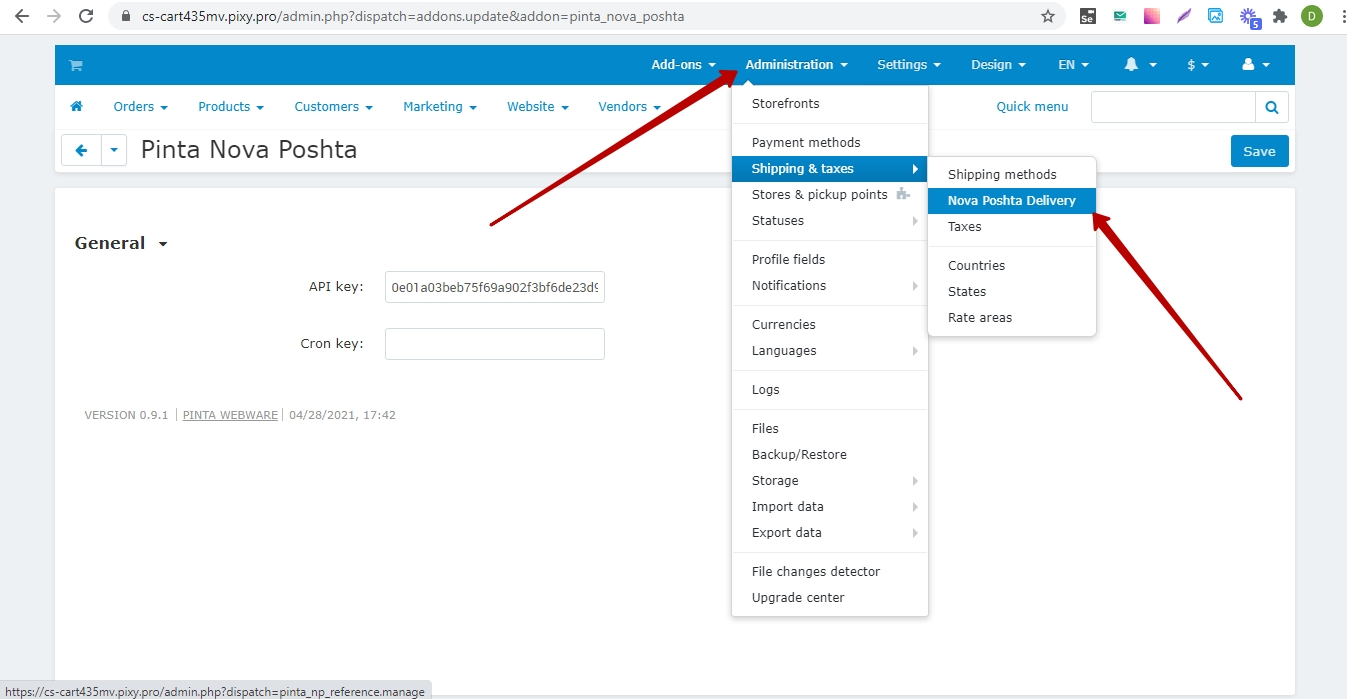The height and width of the screenshot is (699, 1347).
Task: Expand the Orders menu
Action: (x=140, y=106)
